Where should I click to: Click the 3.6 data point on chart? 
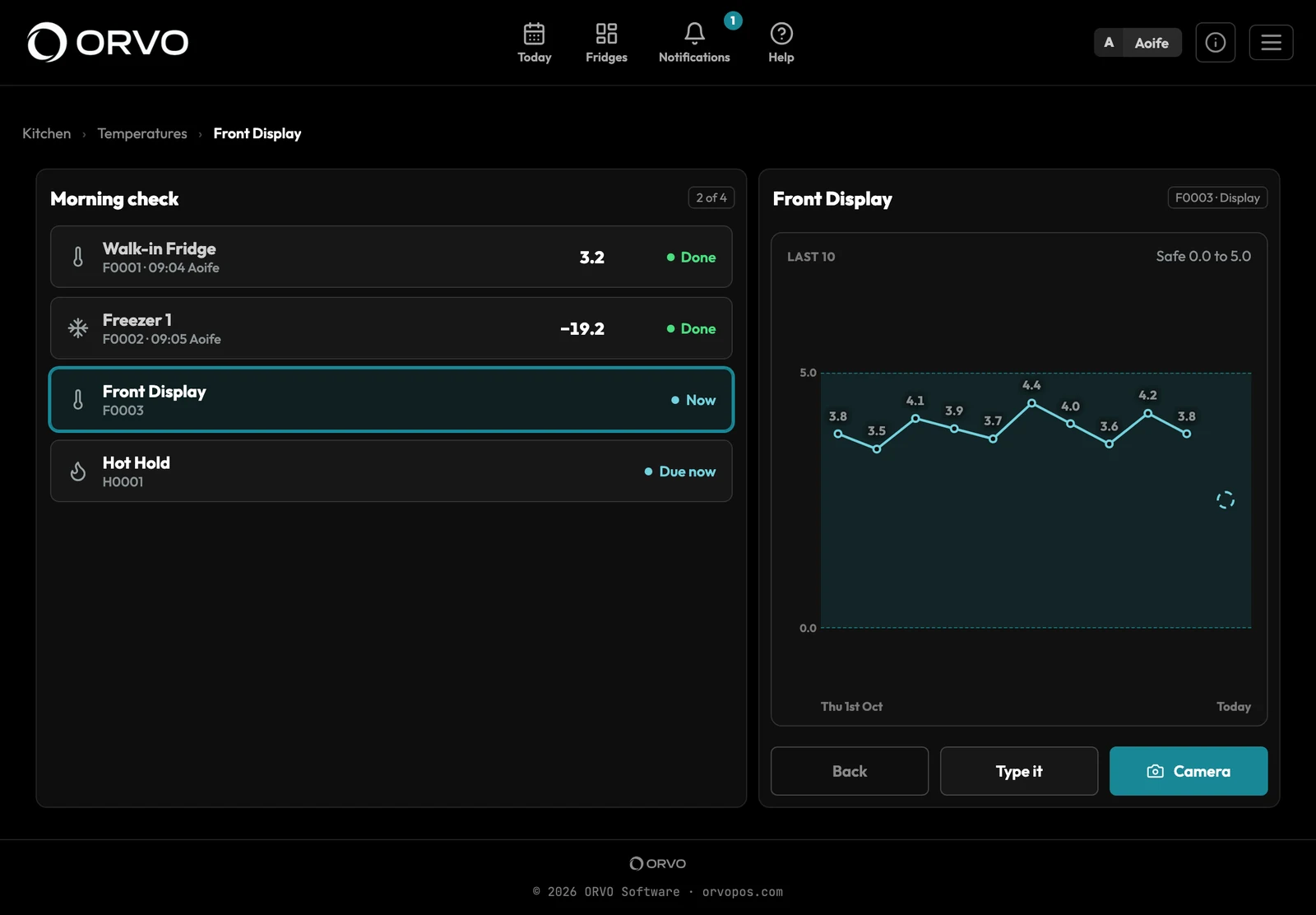(x=1110, y=444)
